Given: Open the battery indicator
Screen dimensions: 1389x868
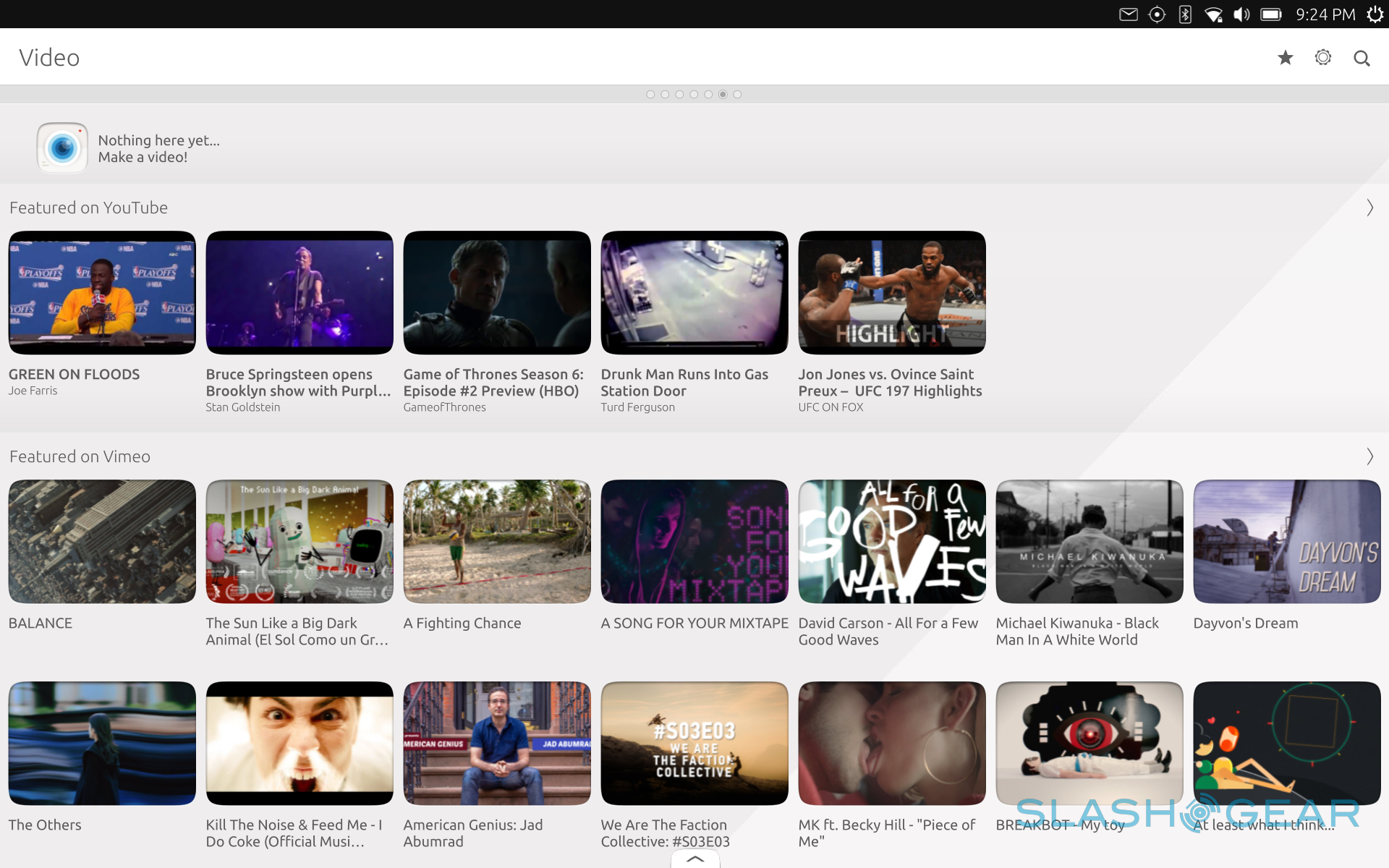Looking at the screenshot, I should (1270, 14).
